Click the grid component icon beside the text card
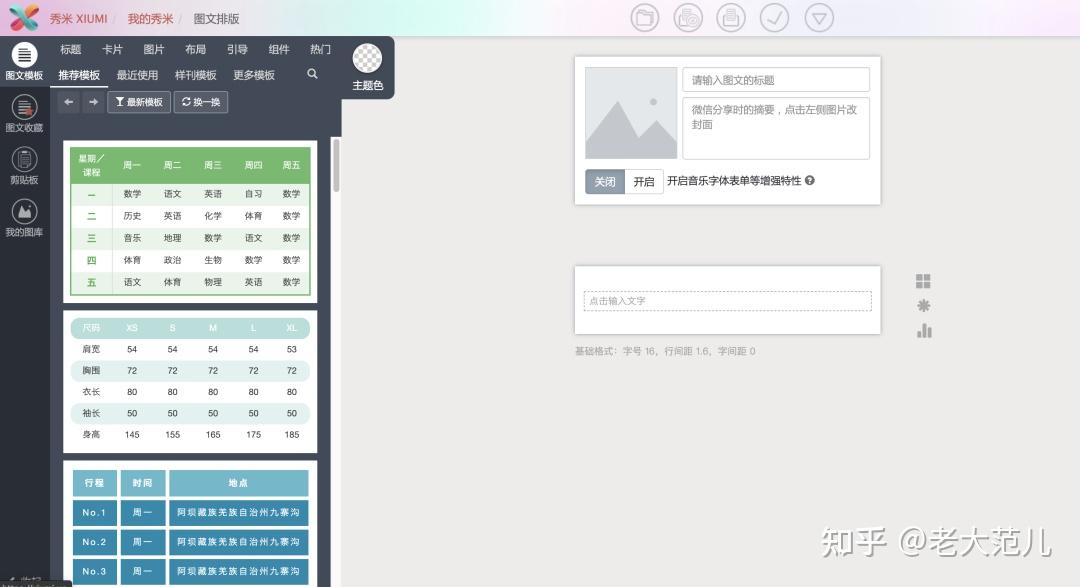 pos(922,281)
